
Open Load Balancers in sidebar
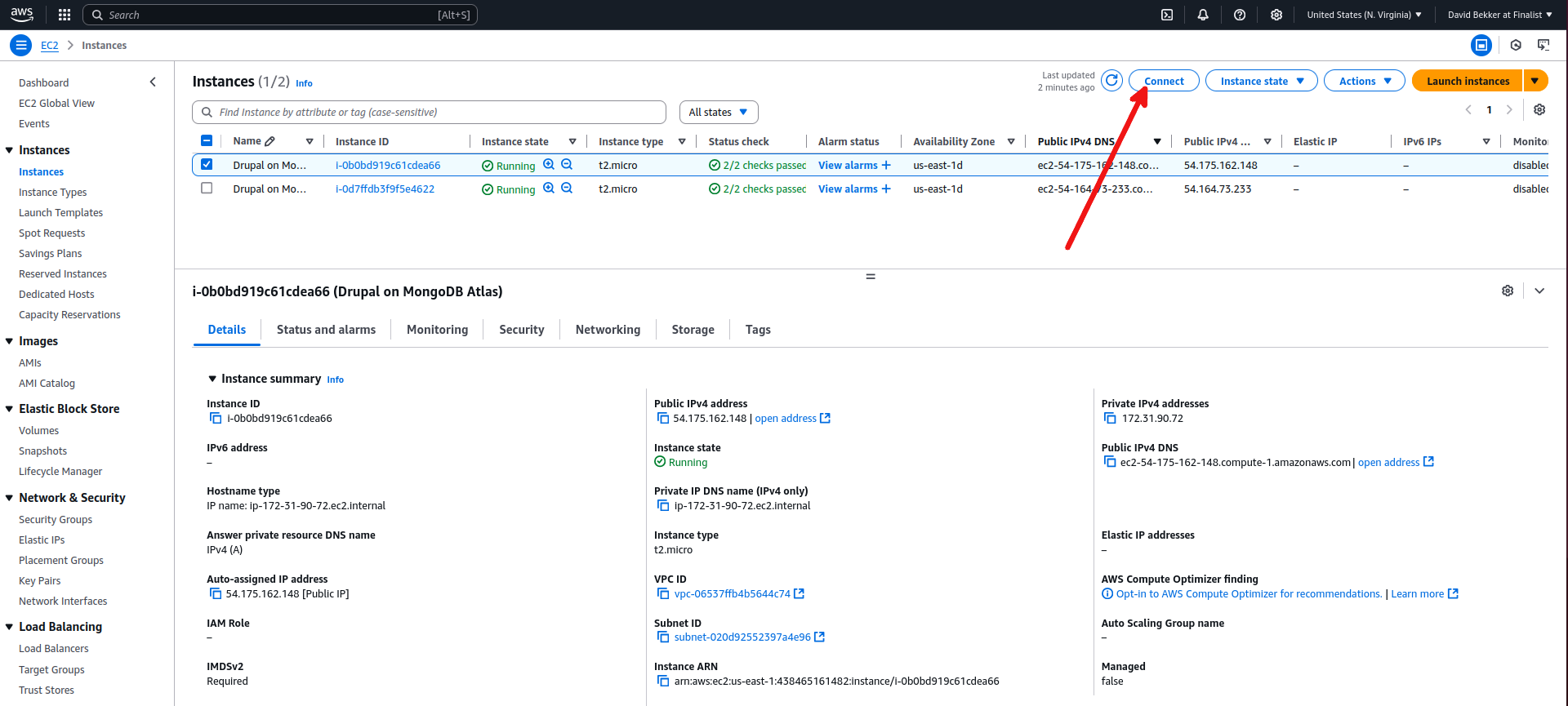[x=54, y=649]
